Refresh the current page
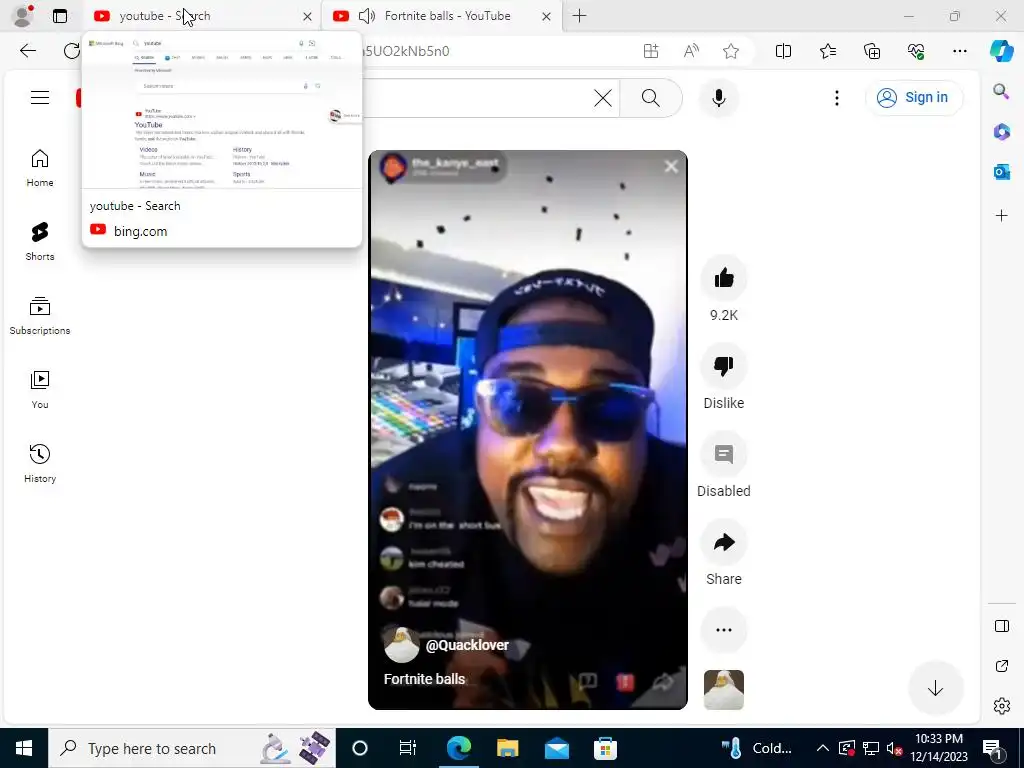This screenshot has height=768, width=1024. [x=71, y=51]
